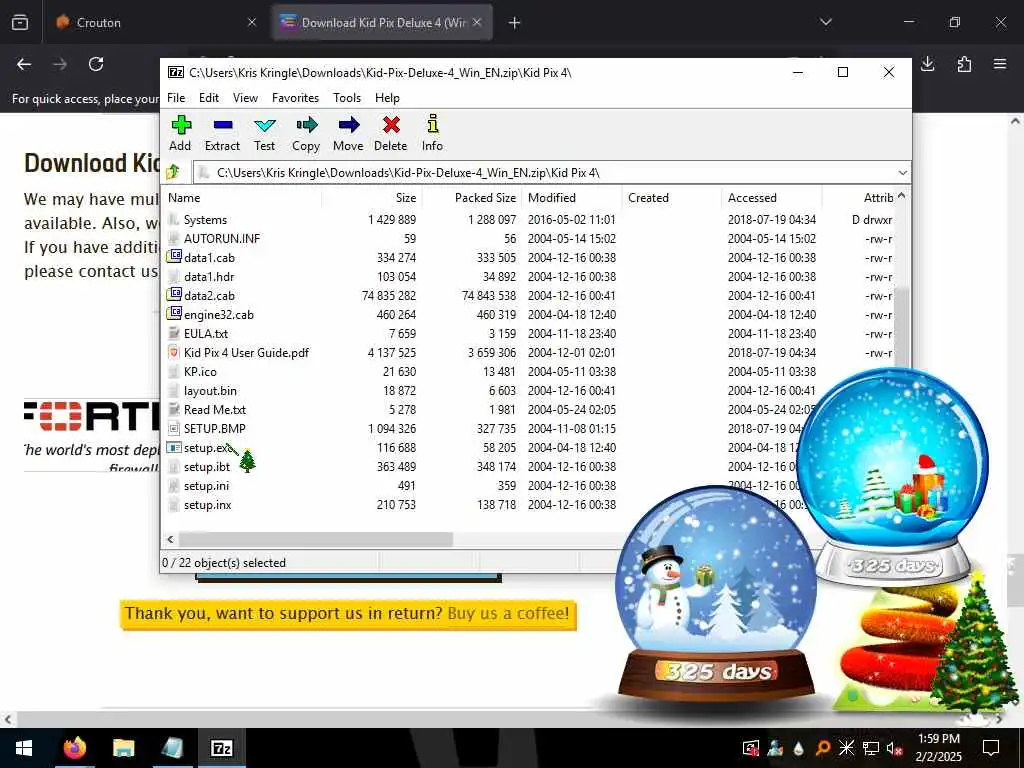Open the Tools menu

click(347, 97)
